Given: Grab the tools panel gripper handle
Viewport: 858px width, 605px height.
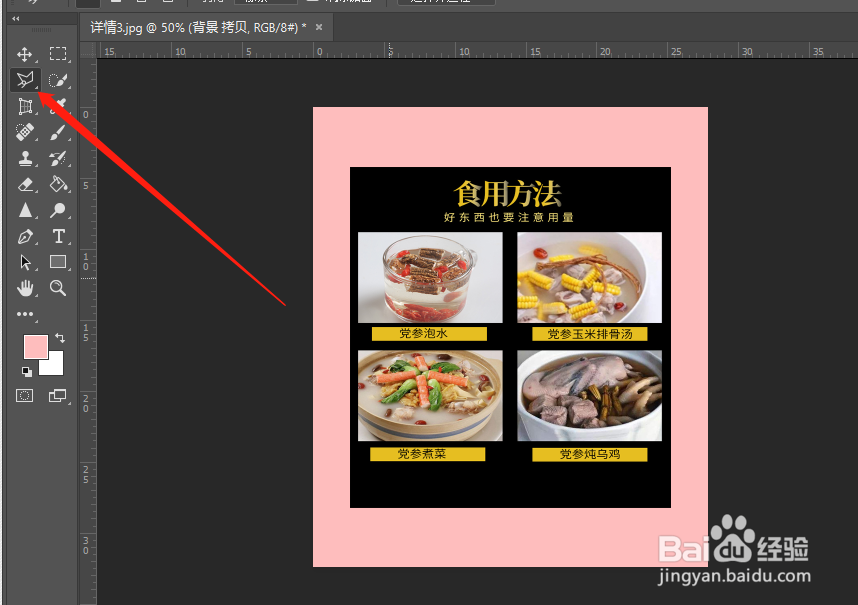Looking at the screenshot, I should (42, 30).
